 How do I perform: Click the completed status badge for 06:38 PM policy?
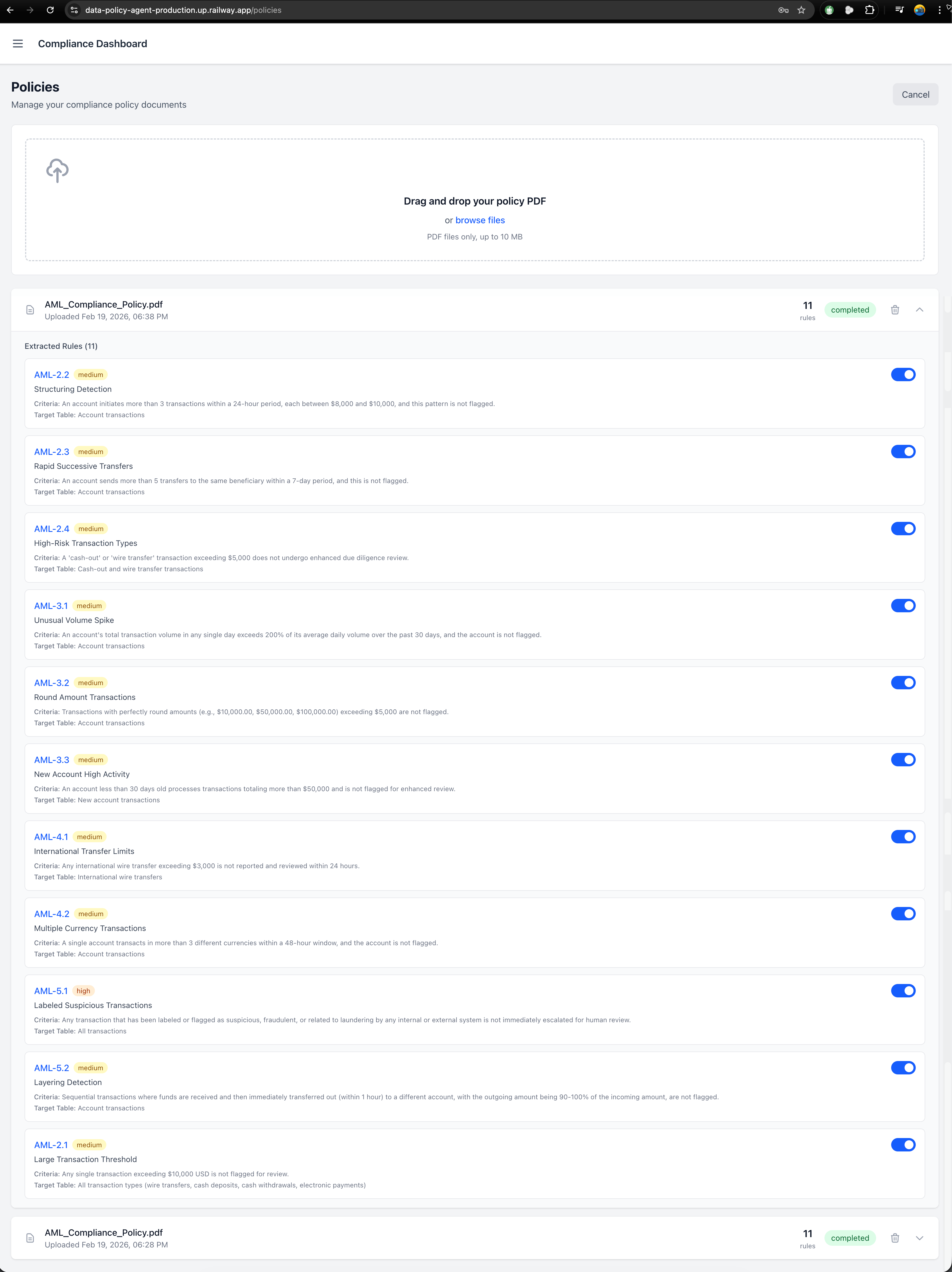pyautogui.click(x=850, y=310)
